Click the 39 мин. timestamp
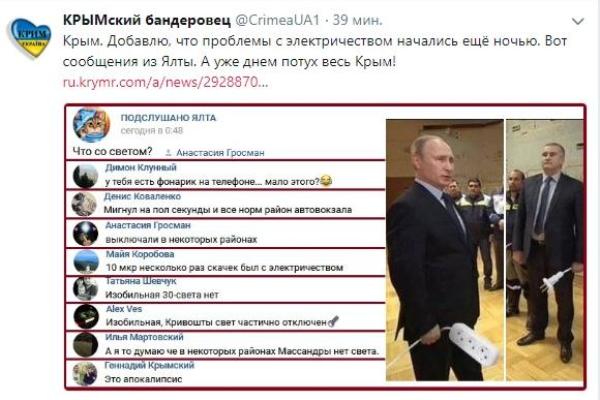 pyautogui.click(x=357, y=20)
